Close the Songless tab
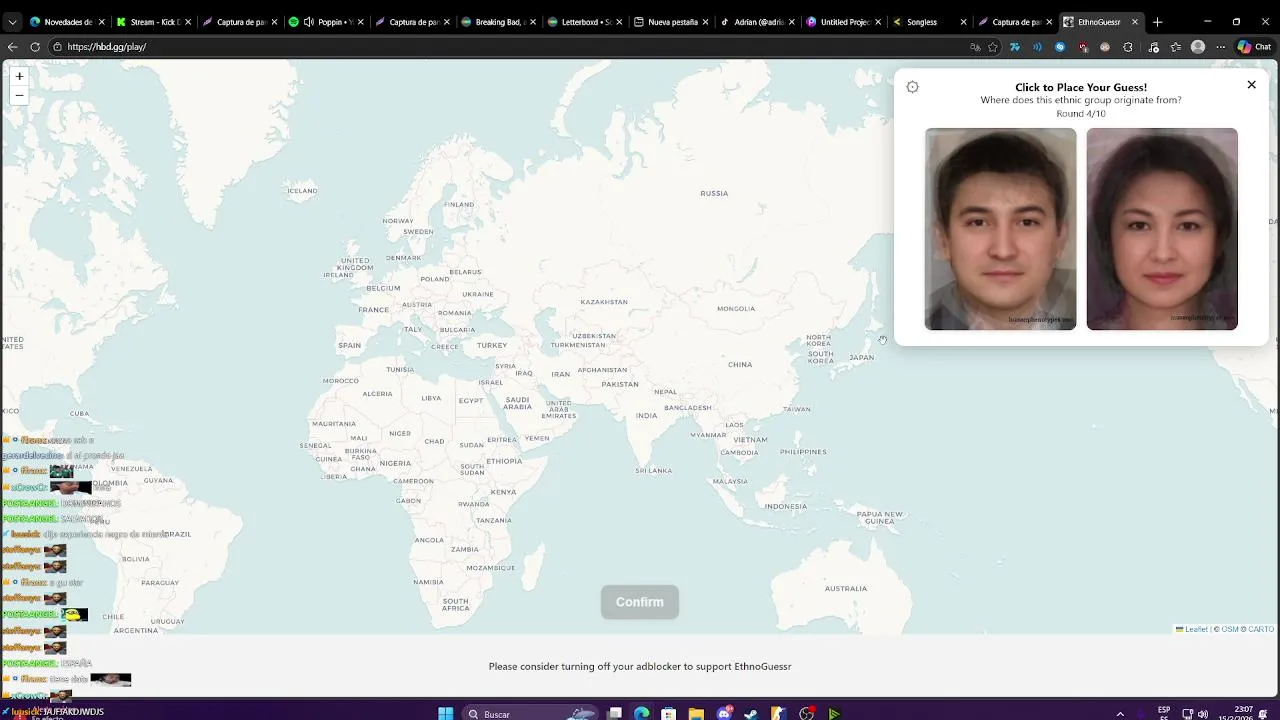Viewport: 1280px width, 720px height. coord(963,22)
